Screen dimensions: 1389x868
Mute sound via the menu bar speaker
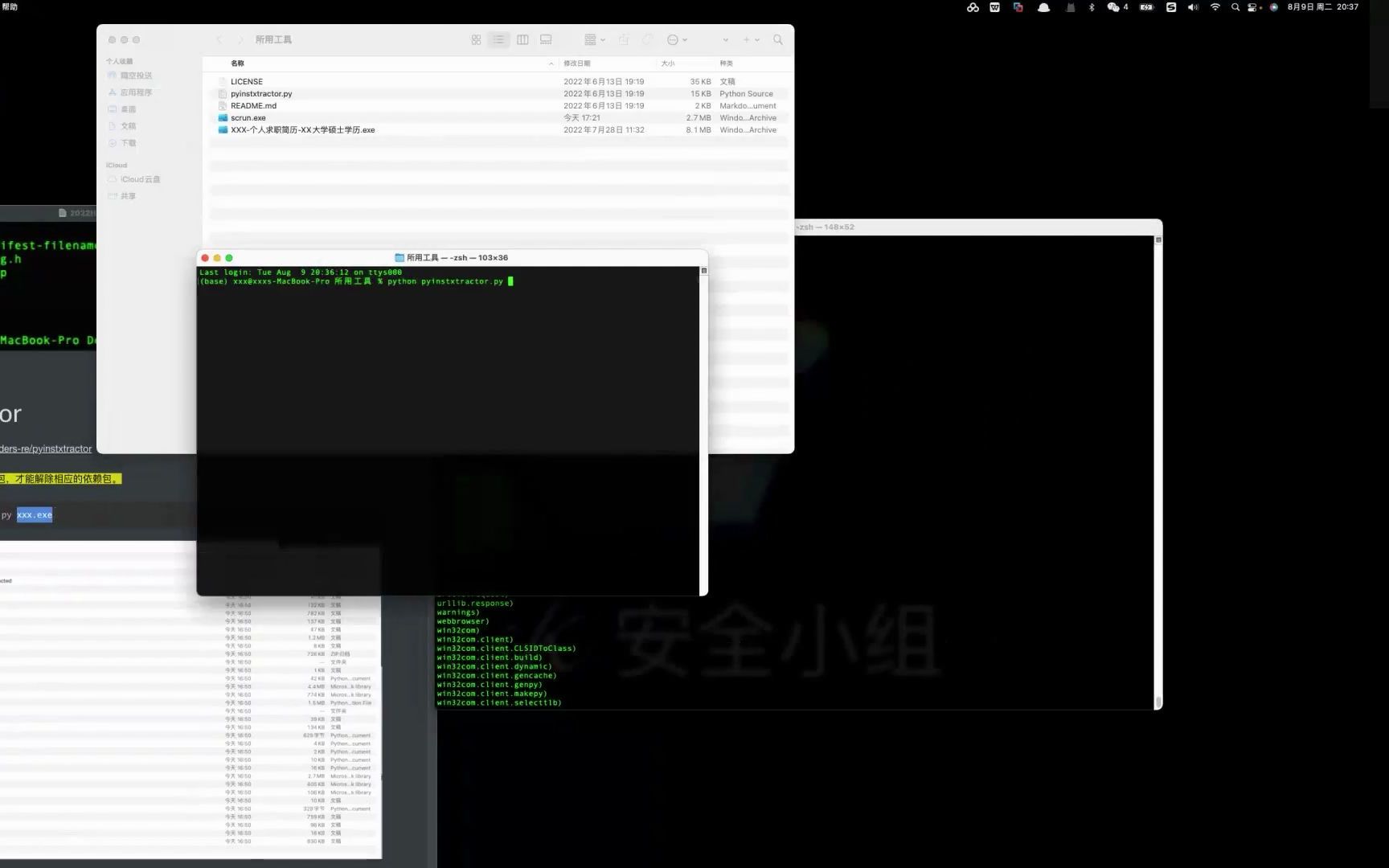click(1192, 7)
